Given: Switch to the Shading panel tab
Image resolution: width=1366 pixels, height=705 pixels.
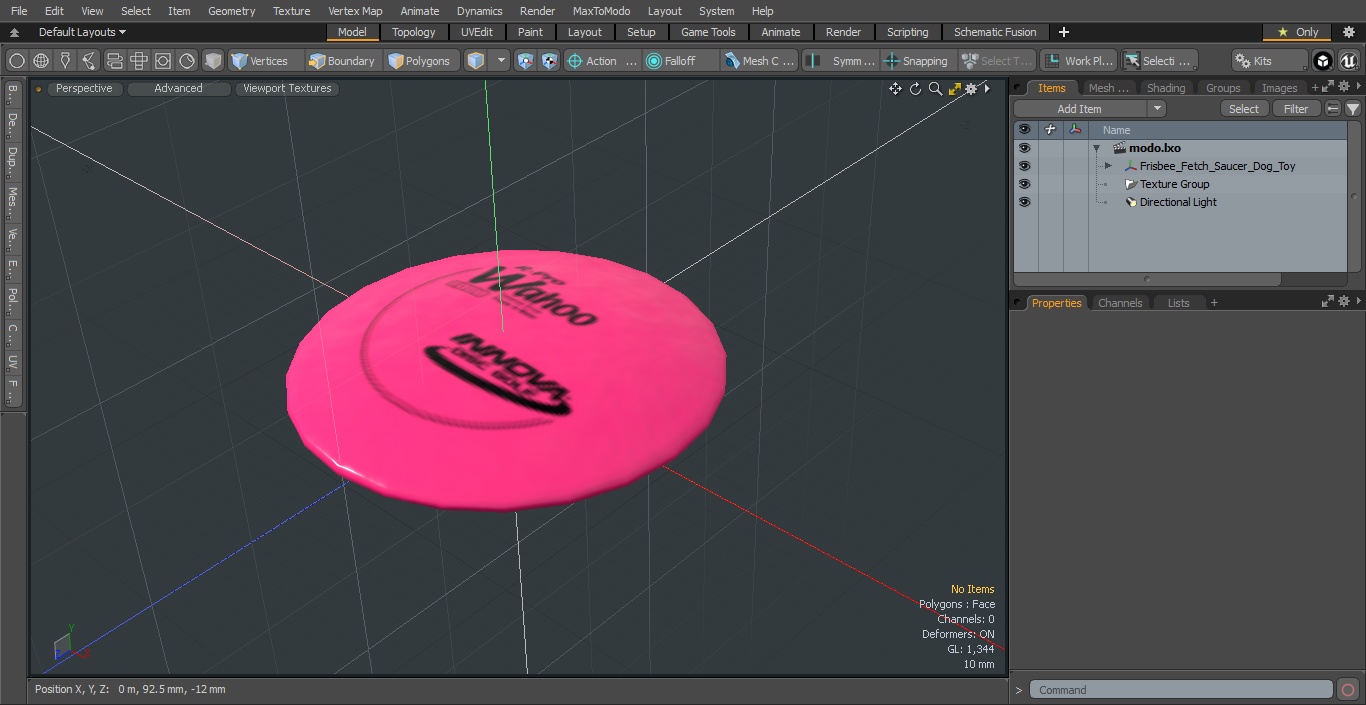Looking at the screenshot, I should 1166,88.
